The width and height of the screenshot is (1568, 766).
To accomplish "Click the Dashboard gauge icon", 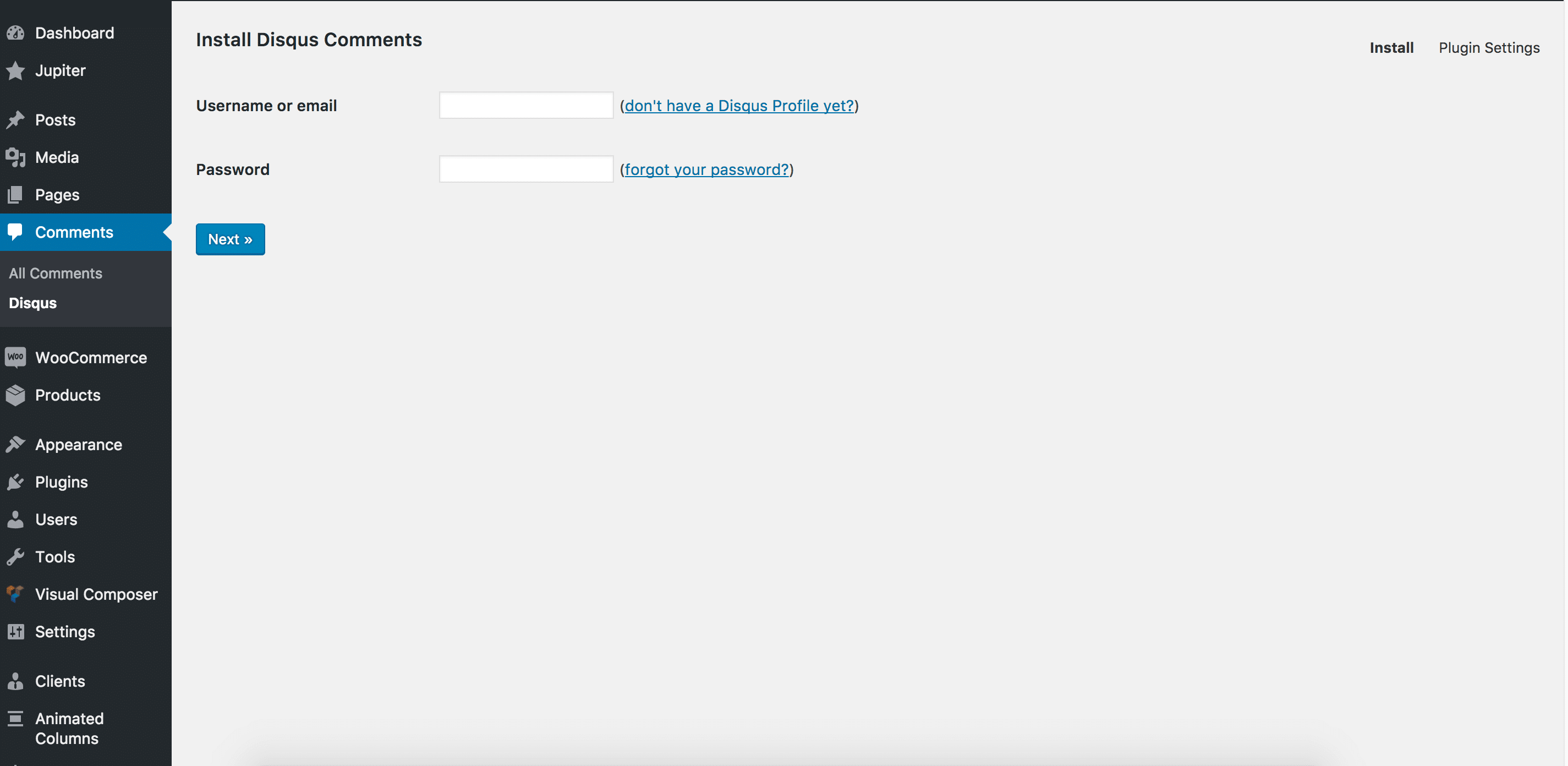I will point(15,33).
